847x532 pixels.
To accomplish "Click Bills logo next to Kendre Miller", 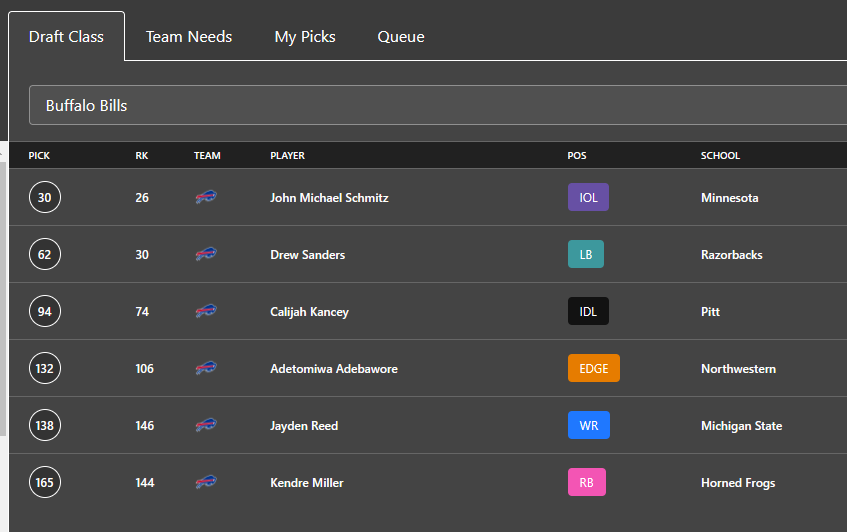I will [x=206, y=482].
